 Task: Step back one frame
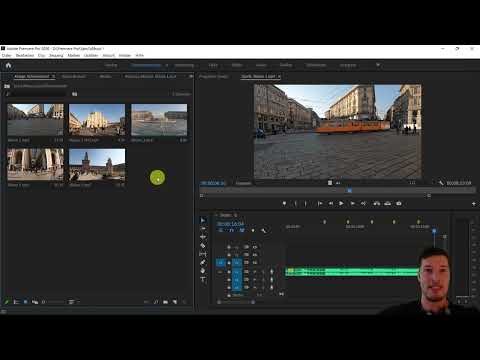(331, 203)
